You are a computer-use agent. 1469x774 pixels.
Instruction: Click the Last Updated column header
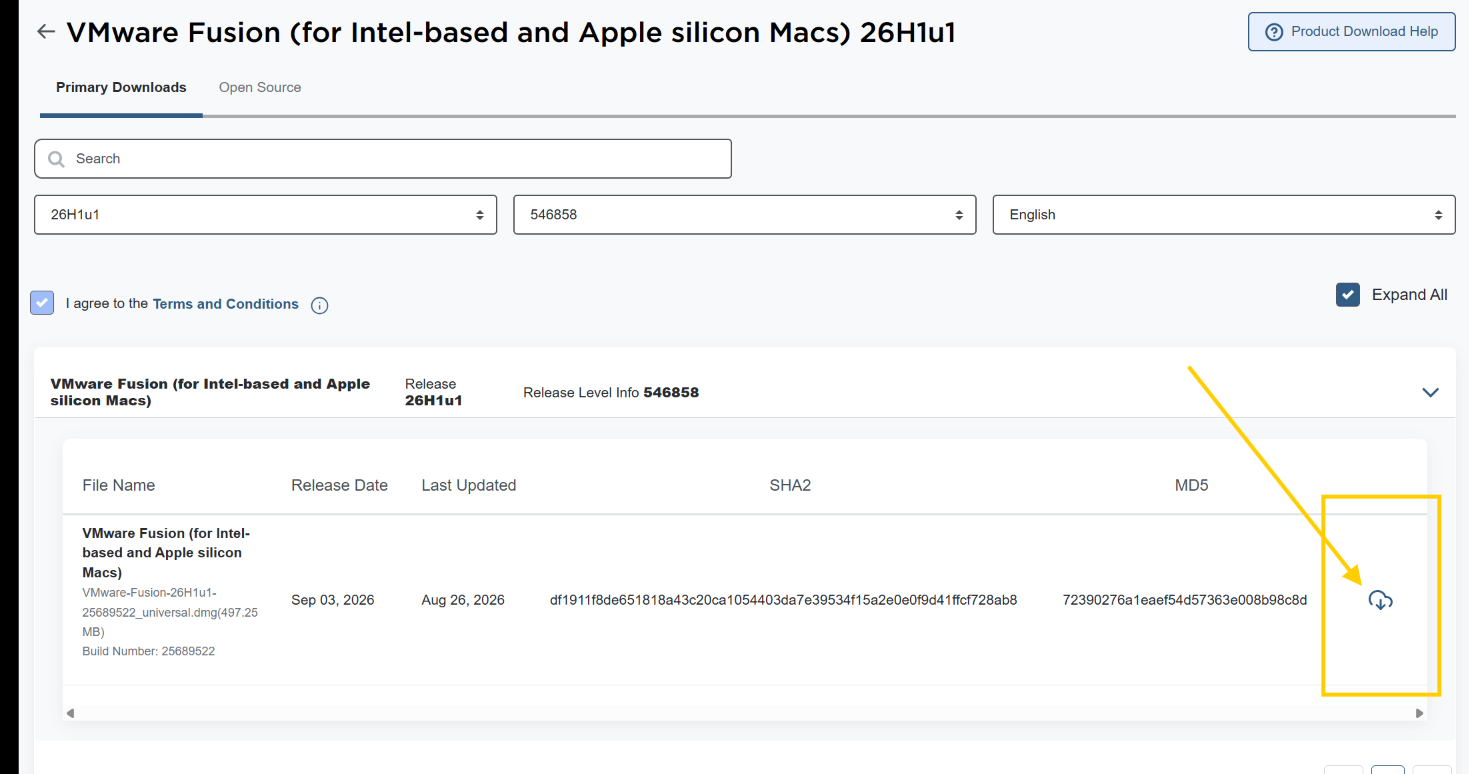469,485
